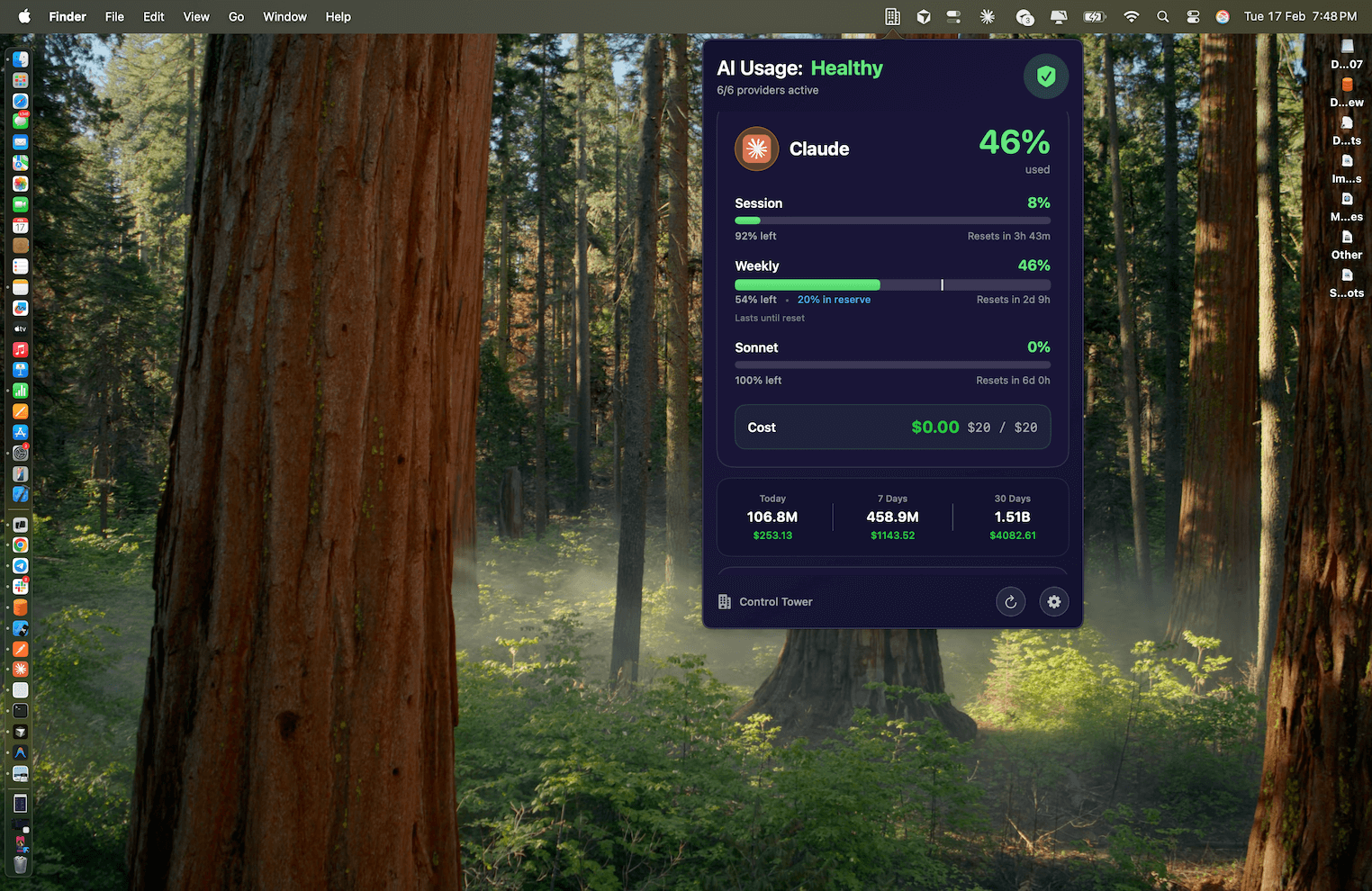Click the FaceTime icon with badge 3
Image resolution: width=1372 pixels, height=891 pixels.
(x=1024, y=16)
